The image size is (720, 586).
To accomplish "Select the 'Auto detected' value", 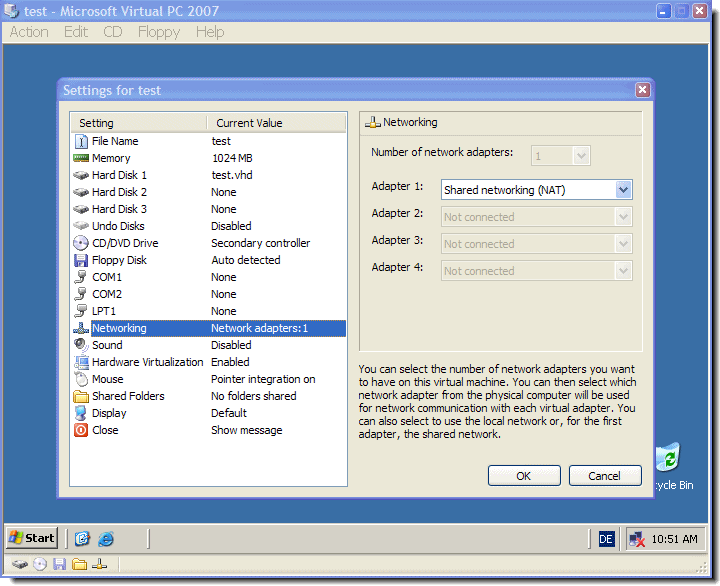I will (x=246, y=260).
